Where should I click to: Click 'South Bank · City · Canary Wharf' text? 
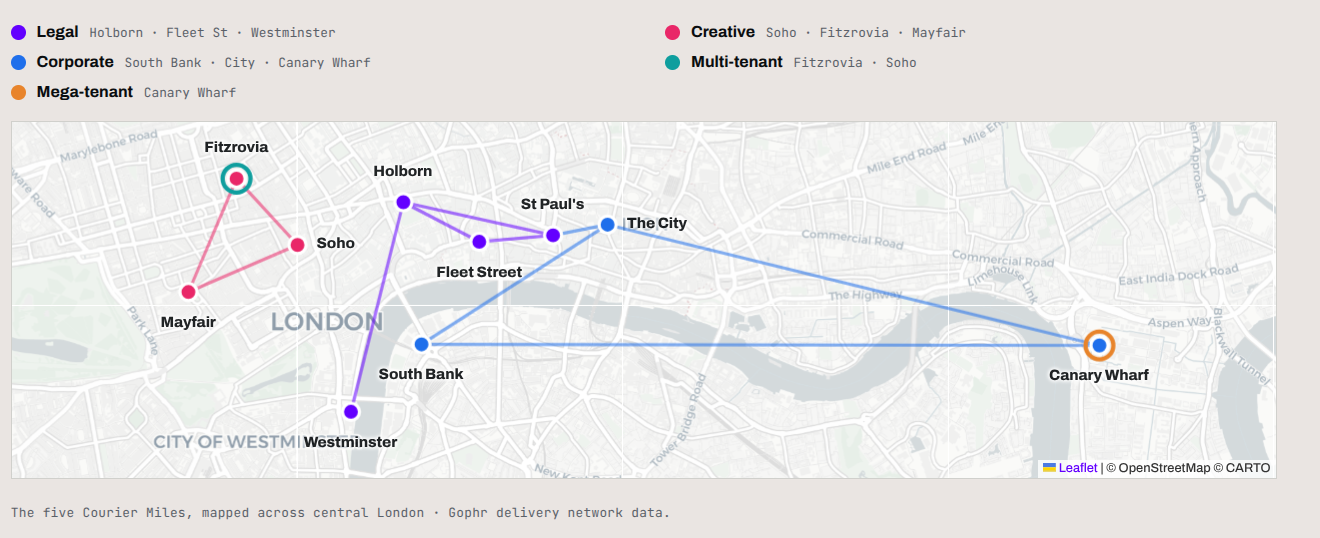tap(247, 63)
